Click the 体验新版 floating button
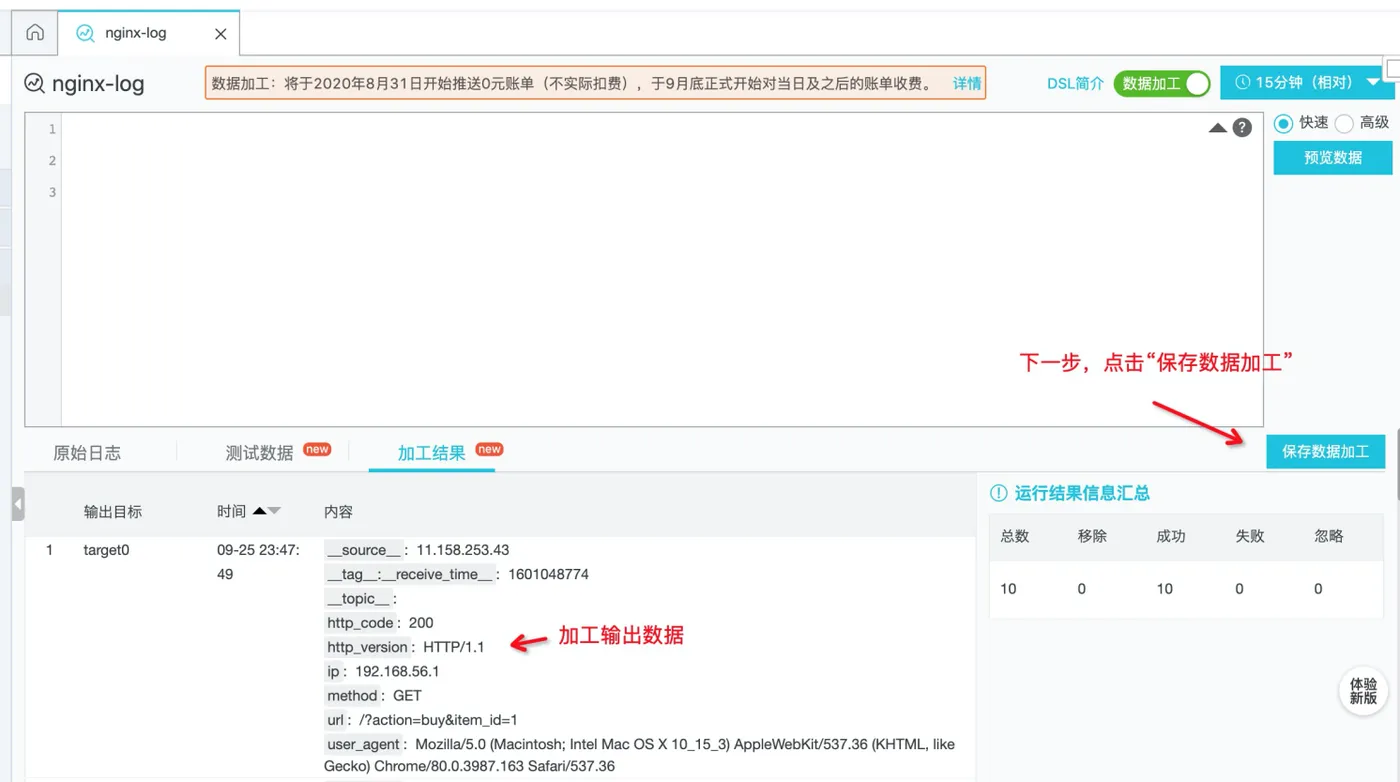The height and width of the screenshot is (782, 1400). tap(1363, 691)
